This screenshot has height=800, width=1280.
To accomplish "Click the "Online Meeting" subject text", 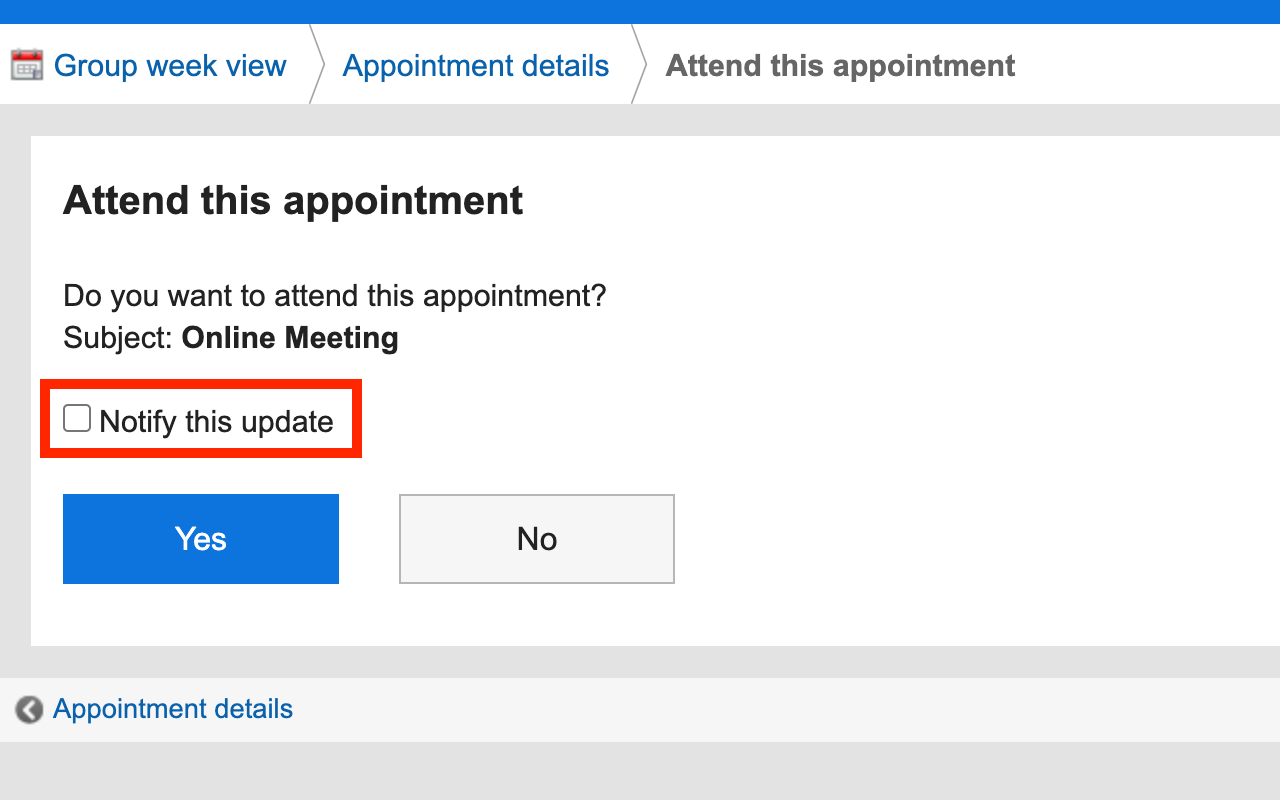I will click(290, 338).
